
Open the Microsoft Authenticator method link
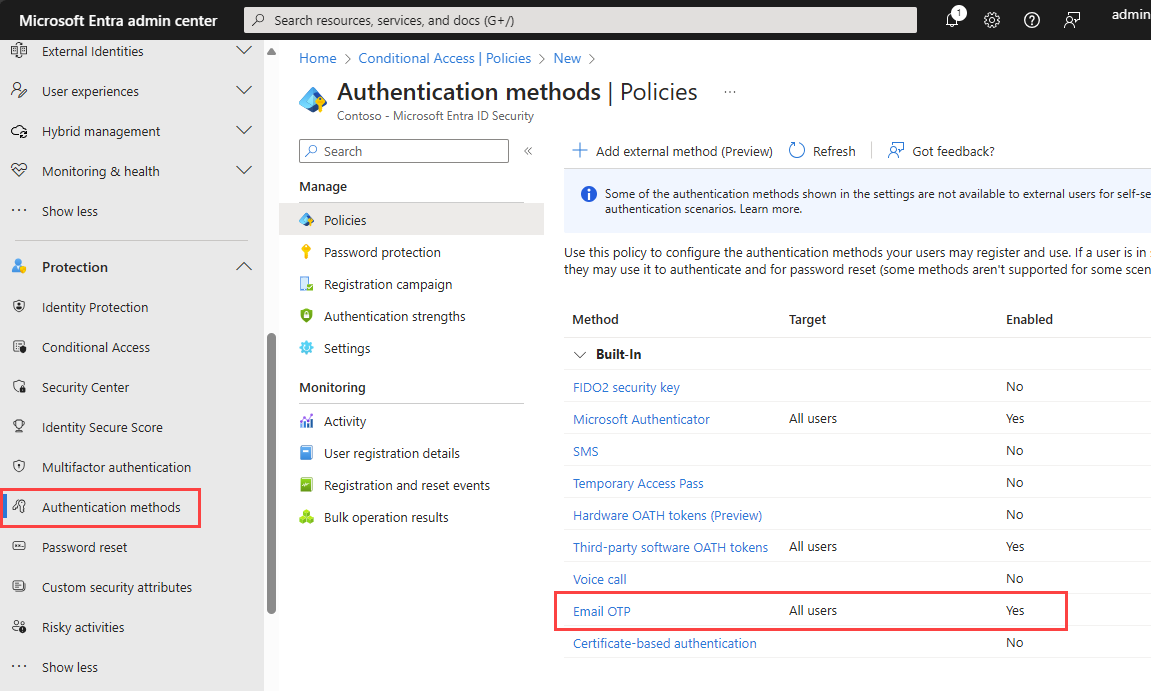641,419
